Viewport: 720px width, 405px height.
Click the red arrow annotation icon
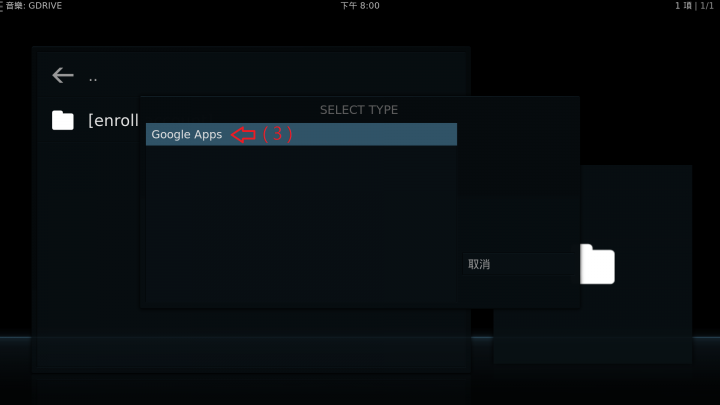tap(243, 135)
